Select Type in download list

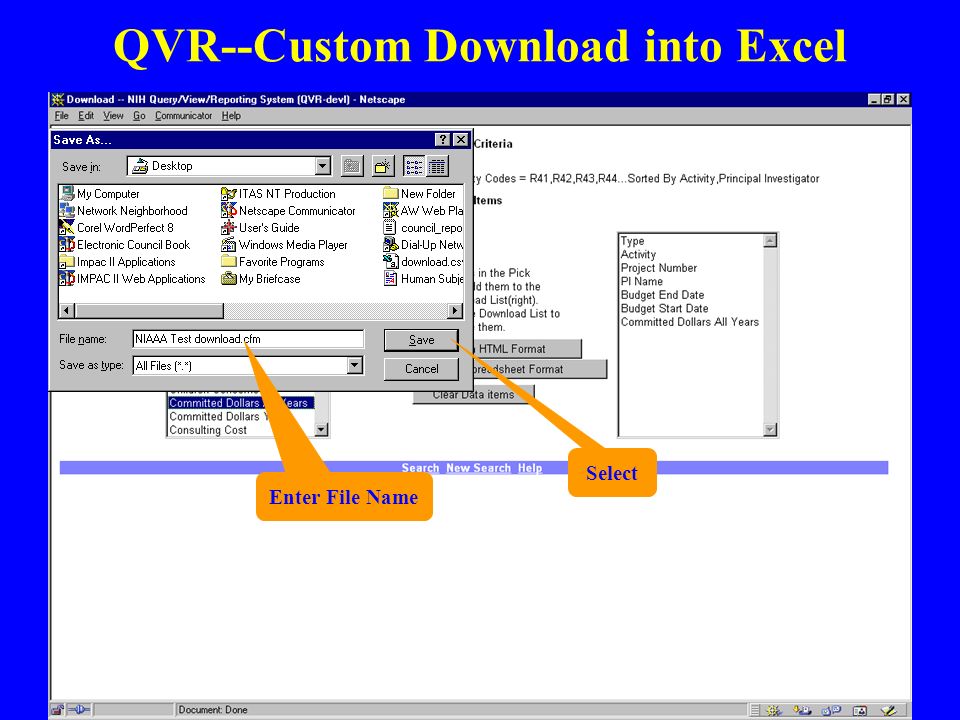632,241
